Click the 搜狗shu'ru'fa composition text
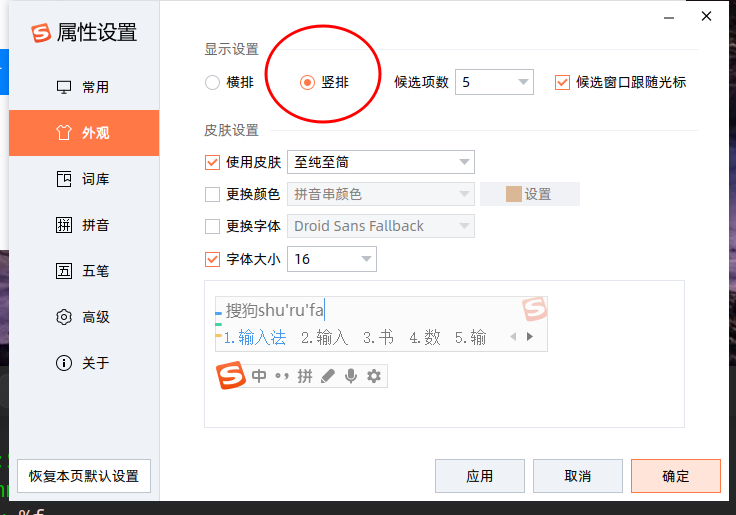736x515 pixels. point(275,310)
